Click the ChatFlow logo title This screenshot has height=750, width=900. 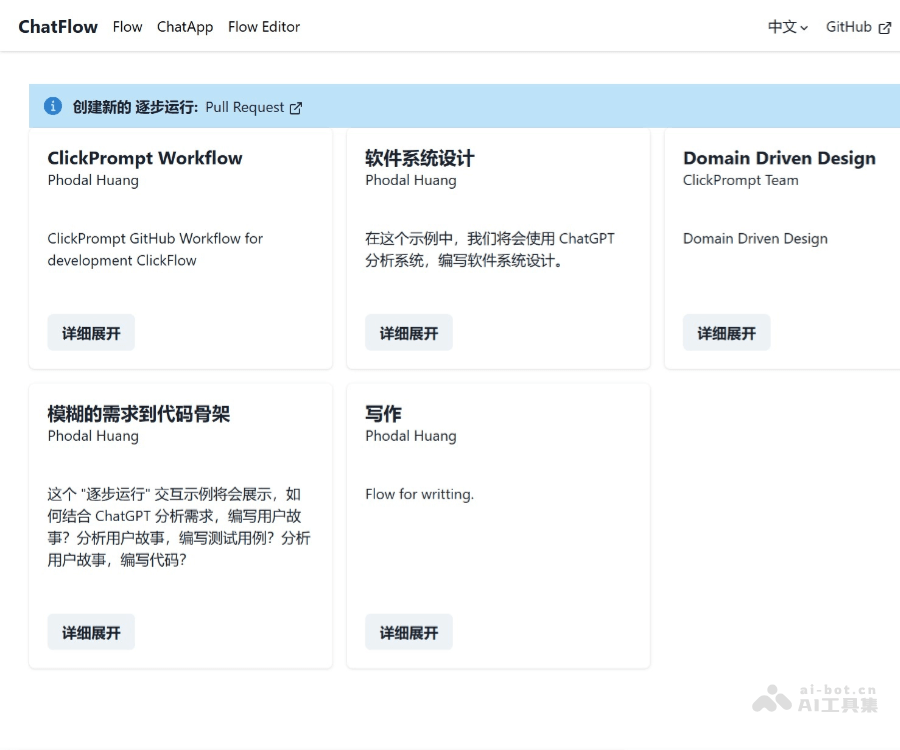point(58,27)
